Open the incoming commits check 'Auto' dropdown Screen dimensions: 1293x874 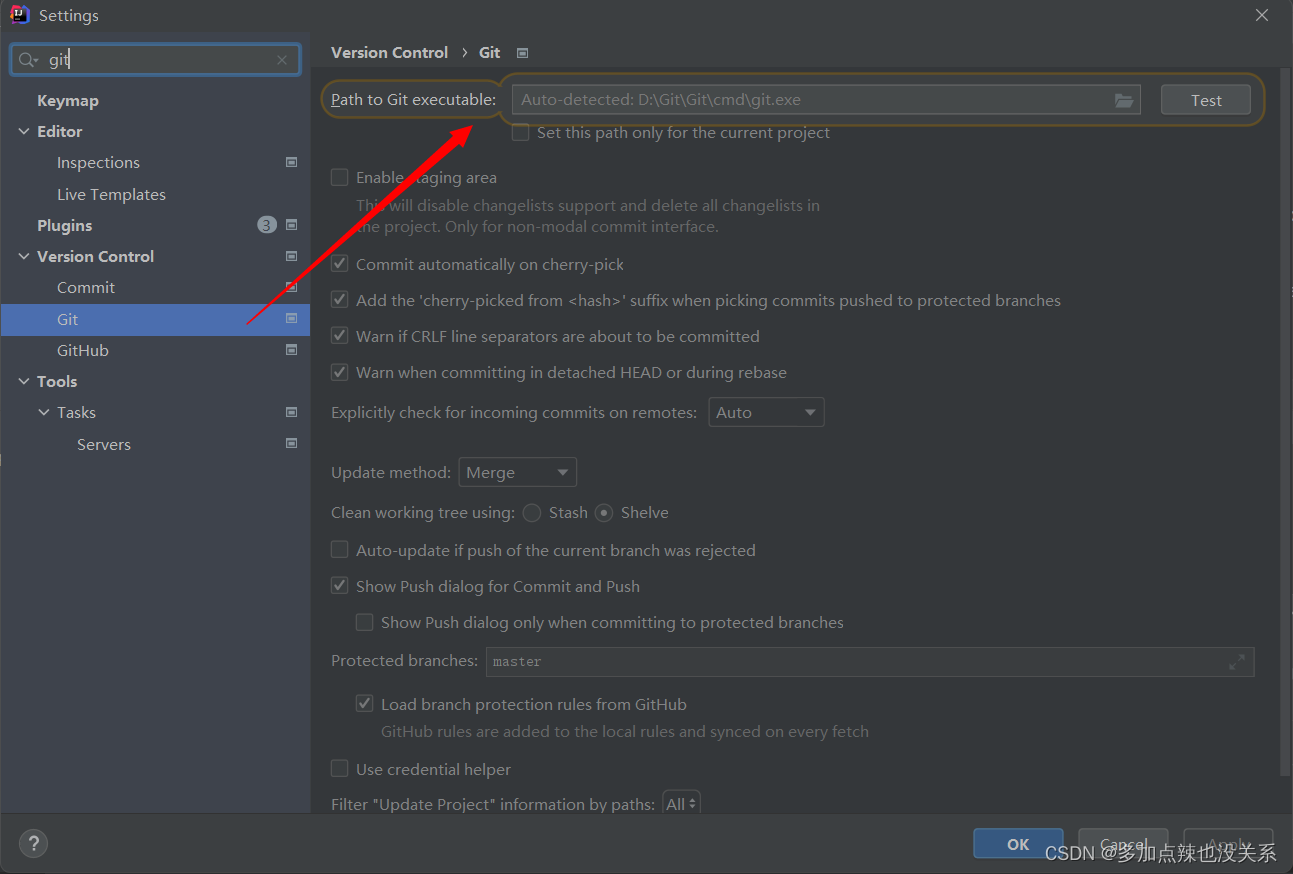[x=766, y=412]
